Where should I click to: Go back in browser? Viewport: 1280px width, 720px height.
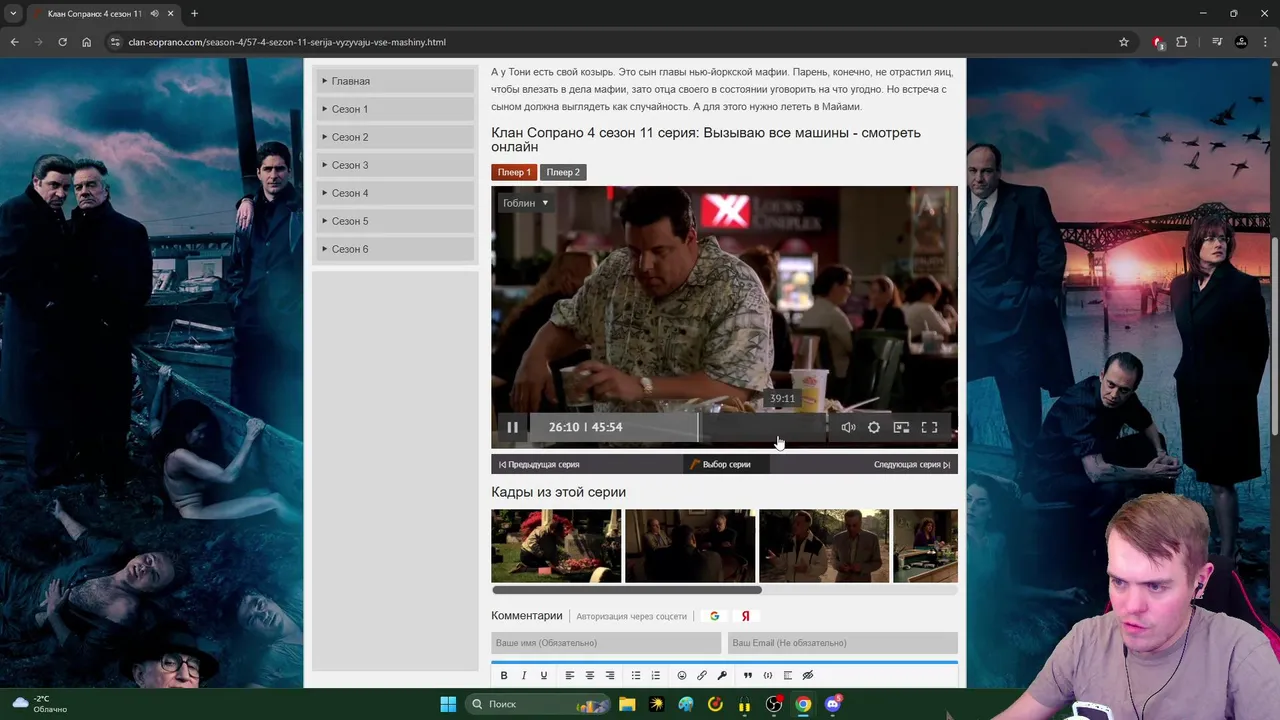click(14, 42)
